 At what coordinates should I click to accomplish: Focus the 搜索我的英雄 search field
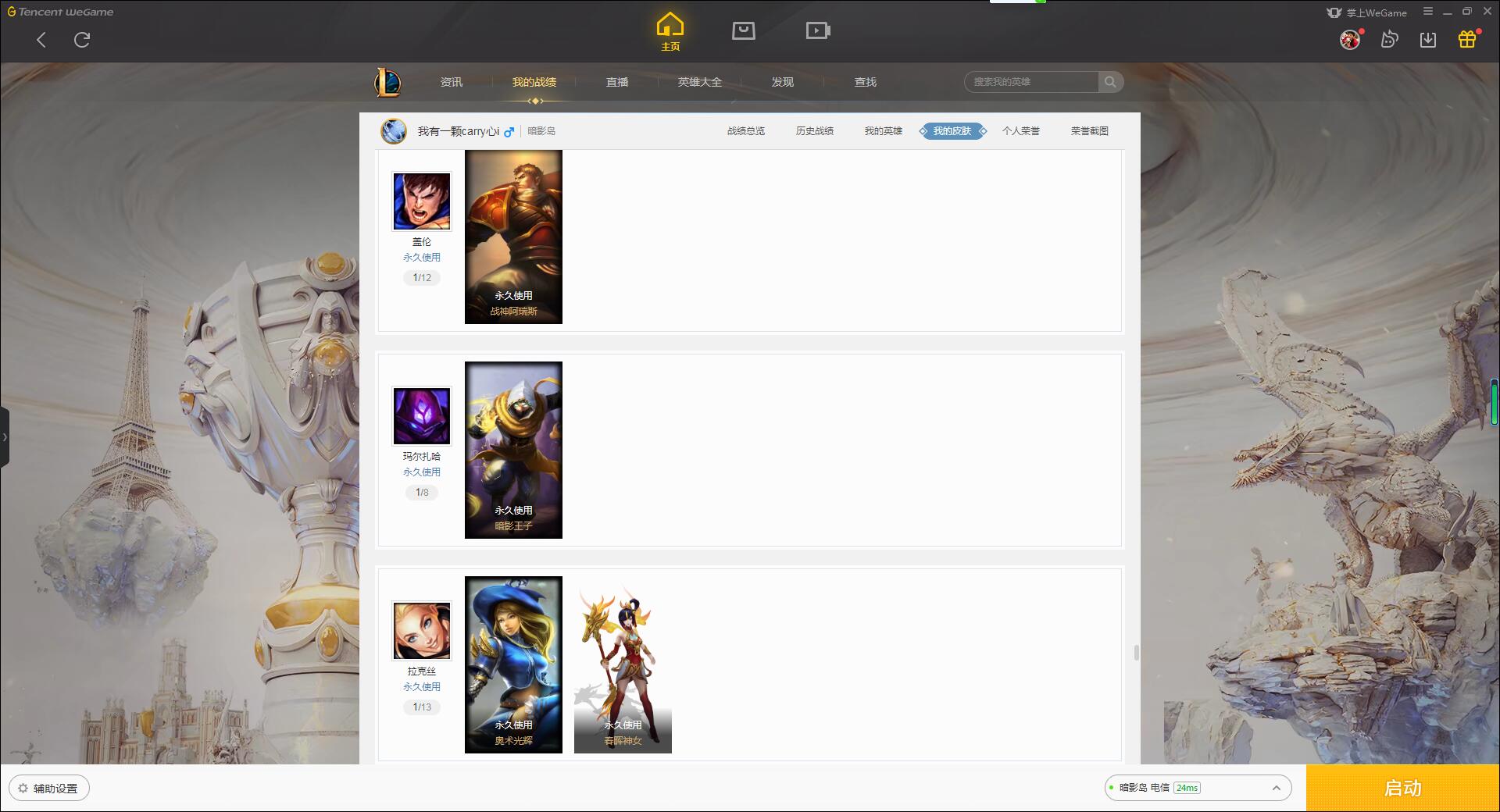[1031, 82]
